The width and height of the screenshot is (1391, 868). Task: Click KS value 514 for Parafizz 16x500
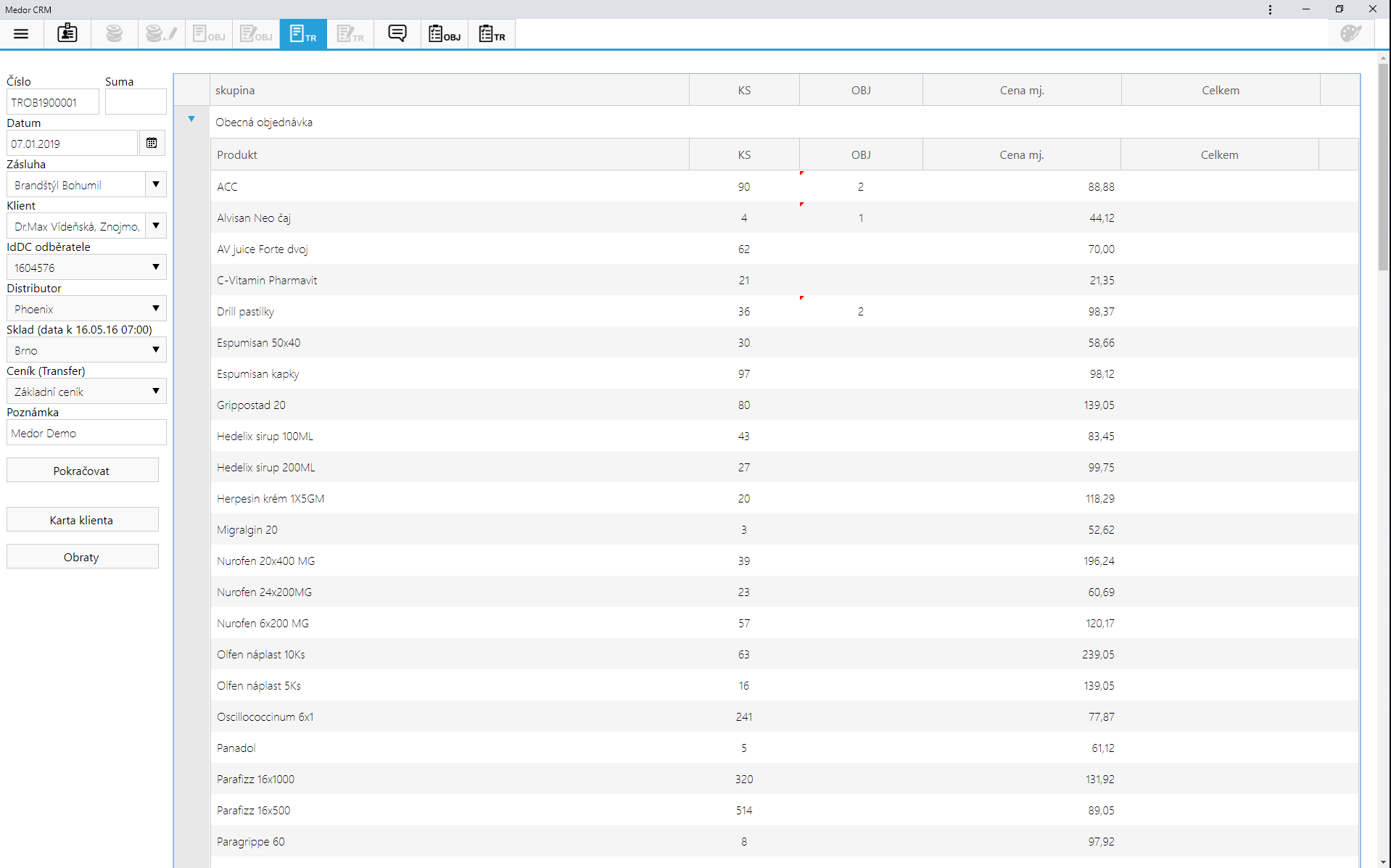tap(744, 810)
